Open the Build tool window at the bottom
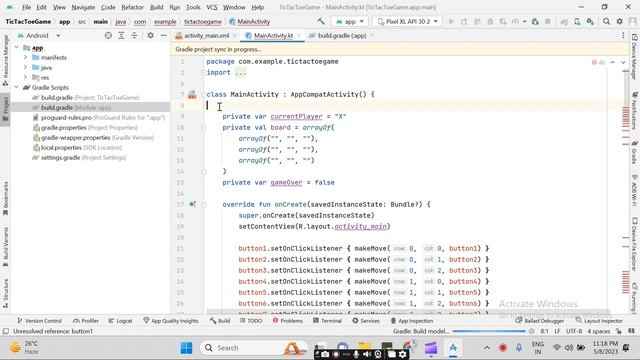 click(x=220, y=321)
